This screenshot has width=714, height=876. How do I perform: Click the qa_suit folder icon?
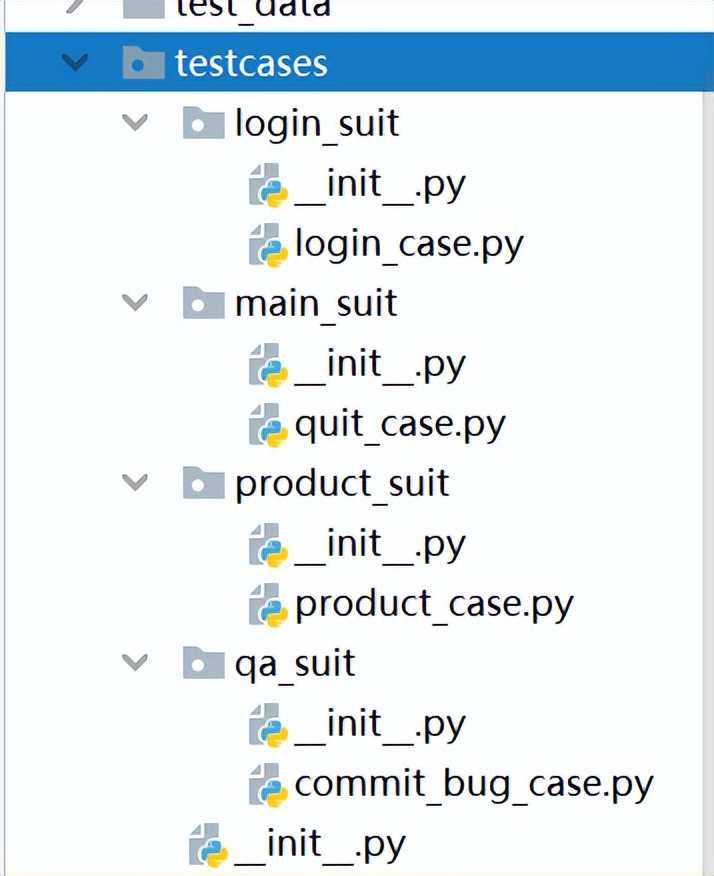[x=203, y=663]
